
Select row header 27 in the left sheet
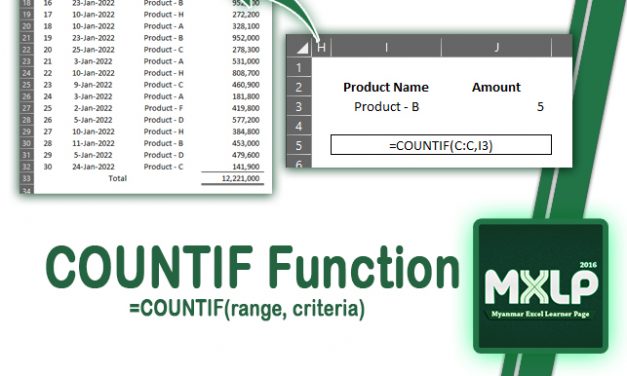26,108
